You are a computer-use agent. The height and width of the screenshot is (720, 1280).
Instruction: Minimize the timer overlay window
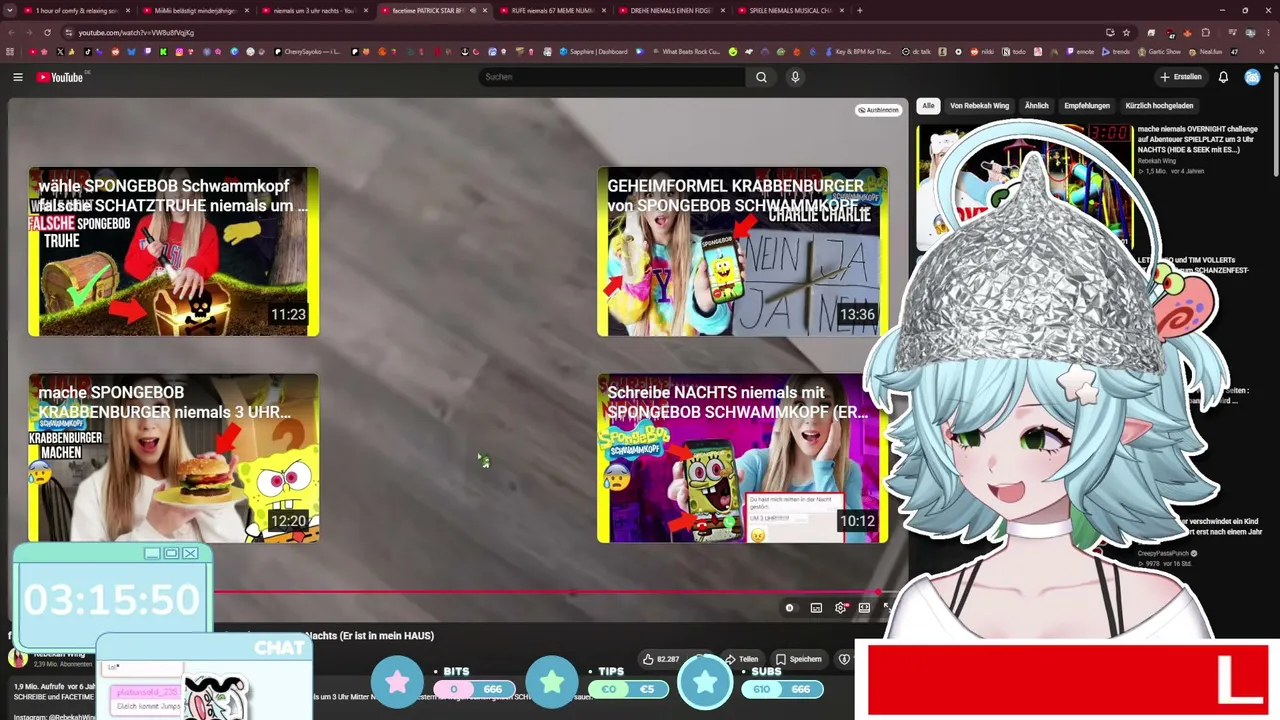152,553
